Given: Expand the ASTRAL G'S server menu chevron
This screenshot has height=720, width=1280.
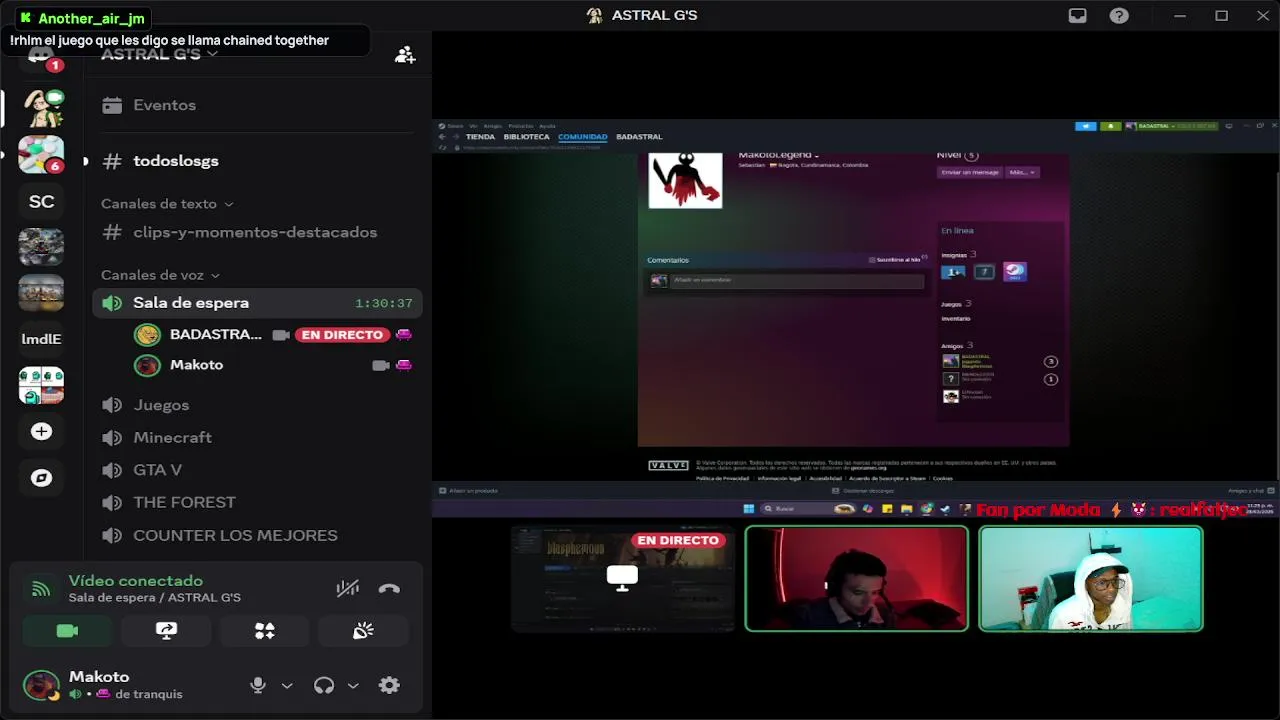Looking at the screenshot, I should [x=212, y=54].
